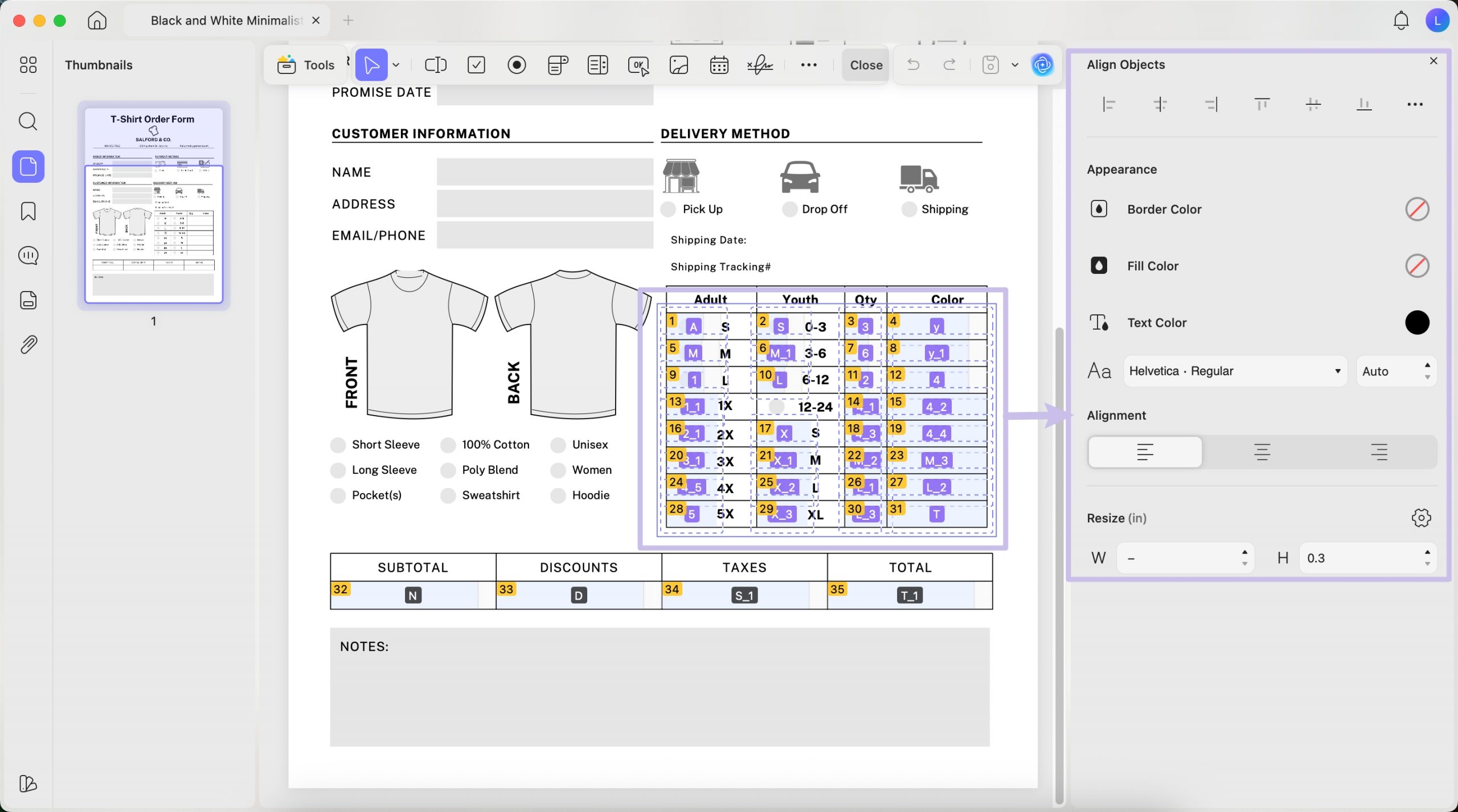
Task: Expand the save options dropdown arrow
Action: coord(1014,65)
